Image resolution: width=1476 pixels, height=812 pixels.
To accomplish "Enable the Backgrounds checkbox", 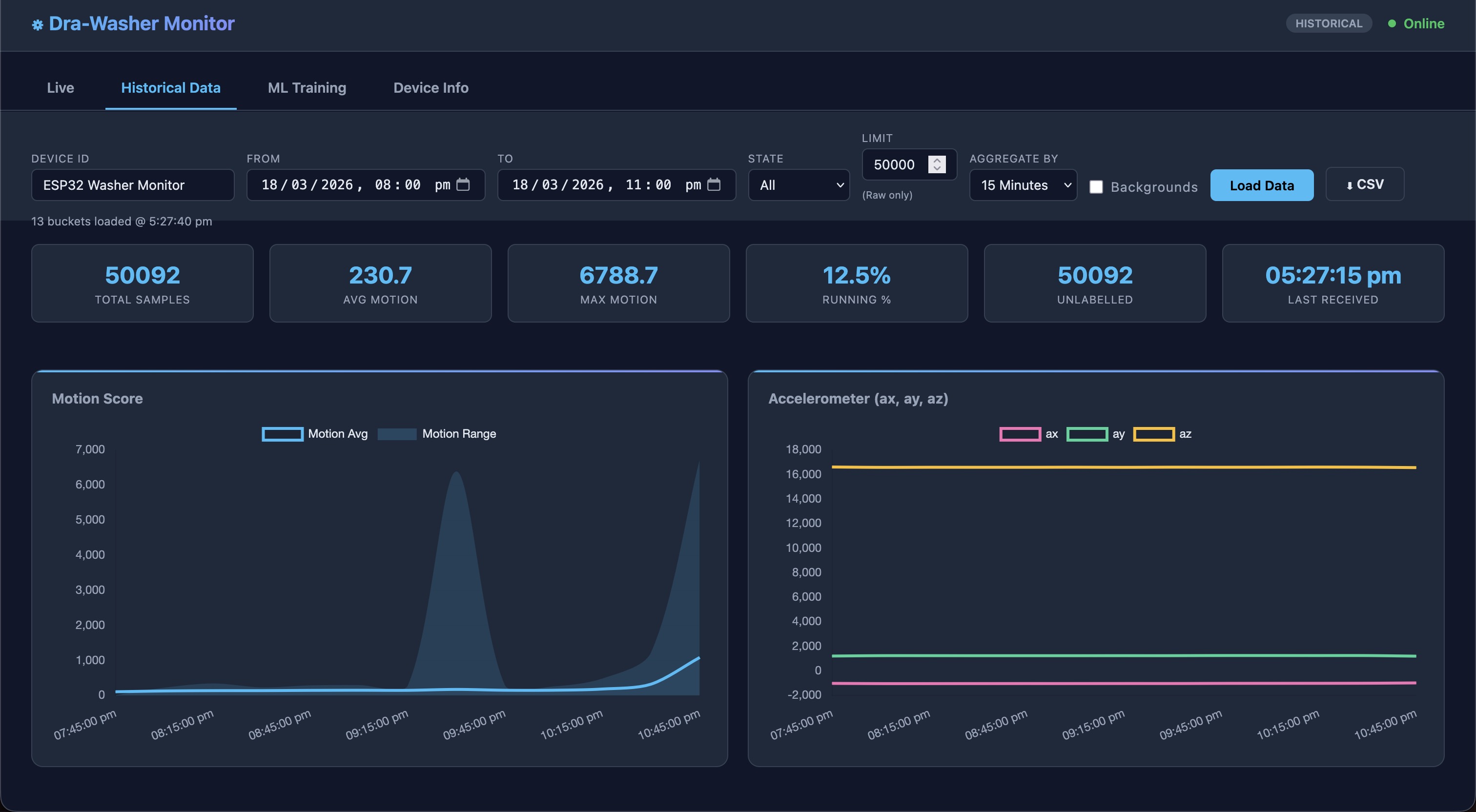I will pyautogui.click(x=1096, y=187).
